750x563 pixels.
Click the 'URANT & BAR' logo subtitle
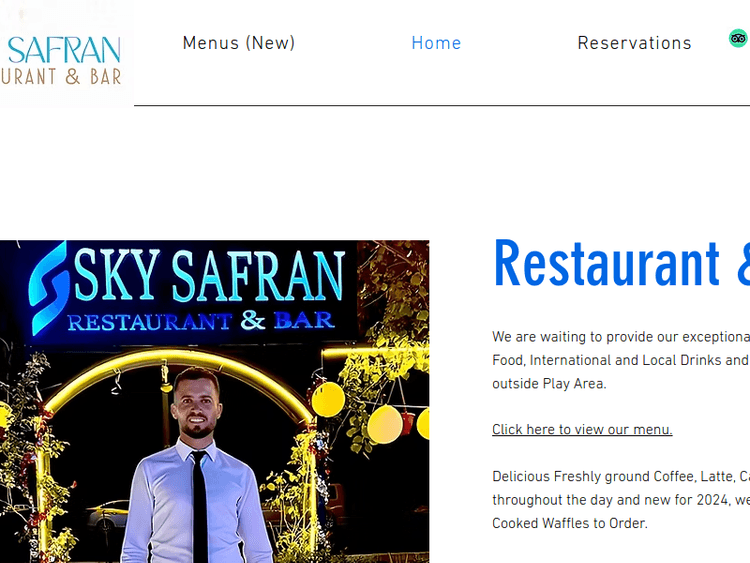click(x=61, y=77)
